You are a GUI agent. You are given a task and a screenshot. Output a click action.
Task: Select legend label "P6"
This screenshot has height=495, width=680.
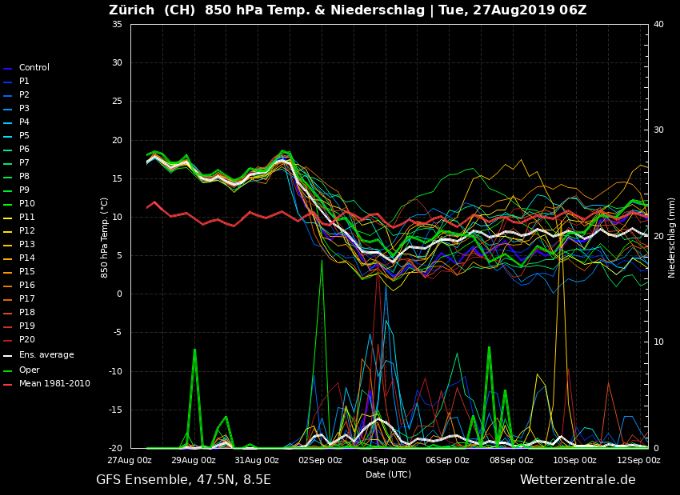(x=24, y=149)
